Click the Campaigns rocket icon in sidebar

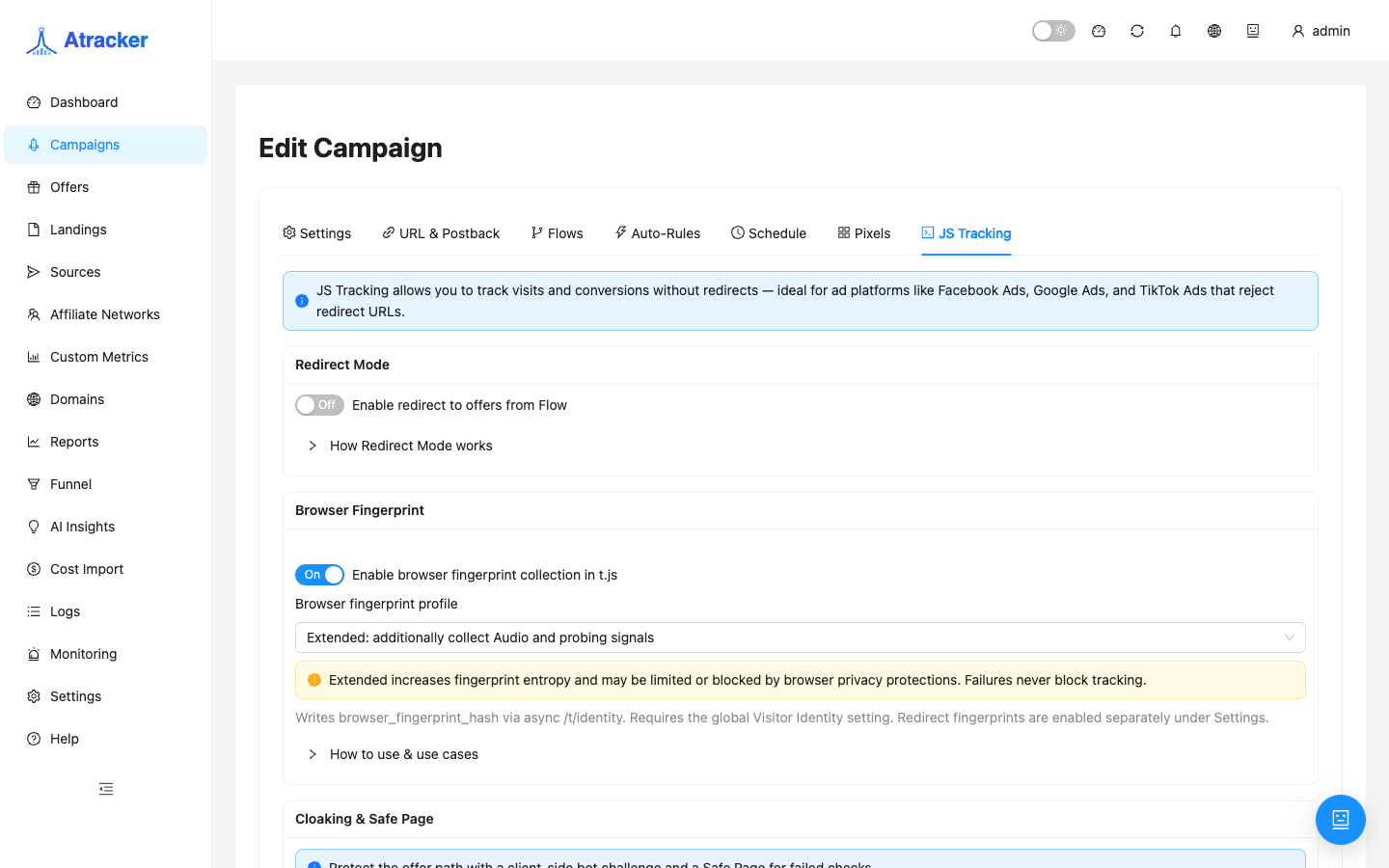pyautogui.click(x=34, y=145)
